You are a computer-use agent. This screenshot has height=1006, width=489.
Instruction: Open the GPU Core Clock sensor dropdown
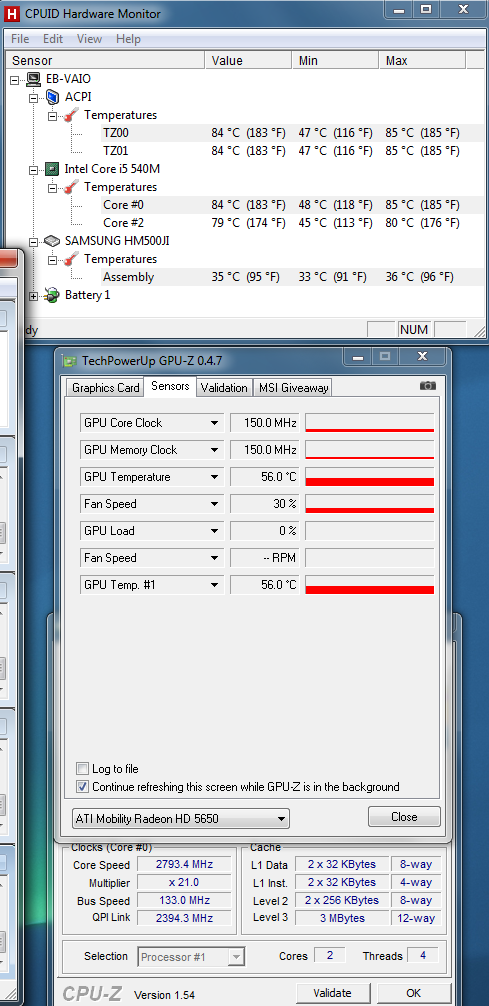[215, 423]
